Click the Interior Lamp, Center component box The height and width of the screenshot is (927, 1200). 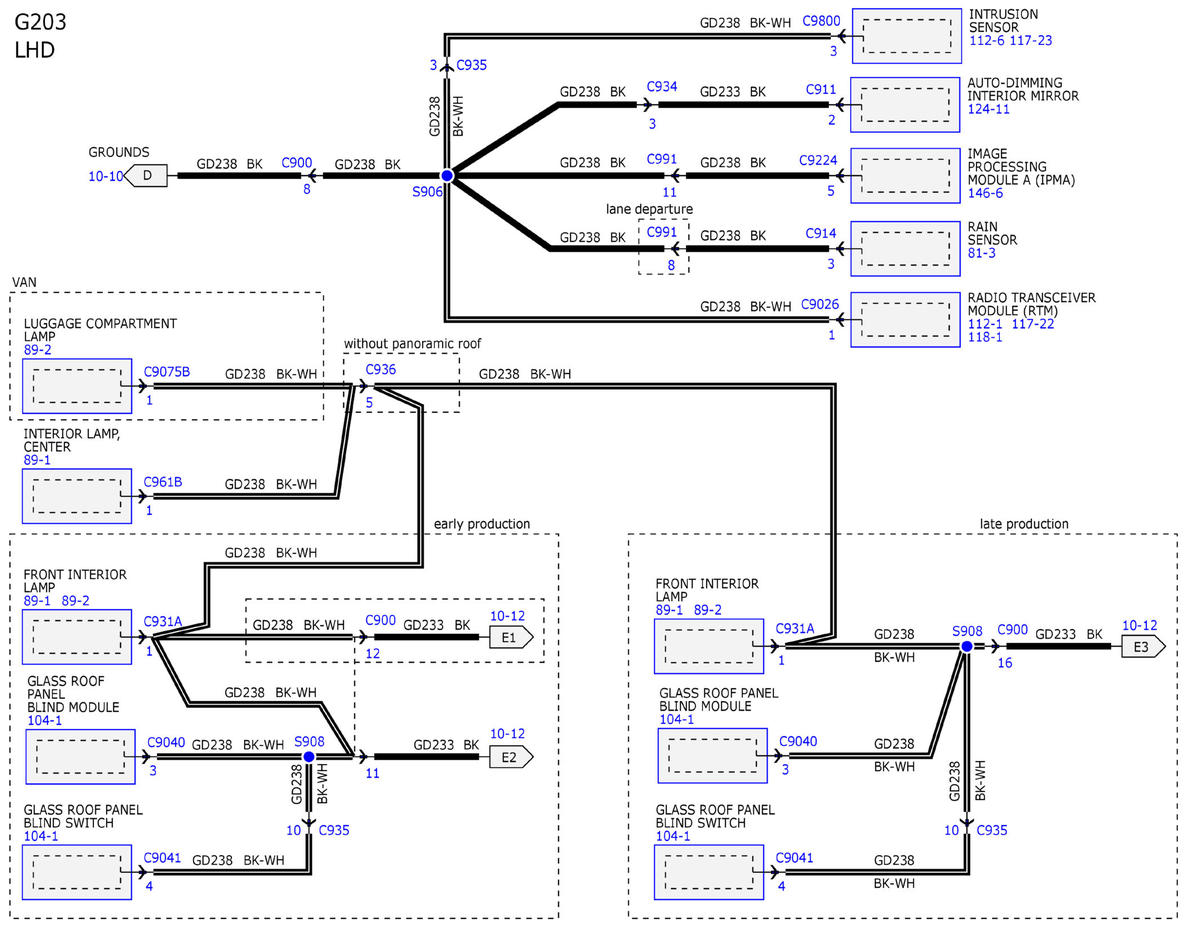tap(77, 496)
